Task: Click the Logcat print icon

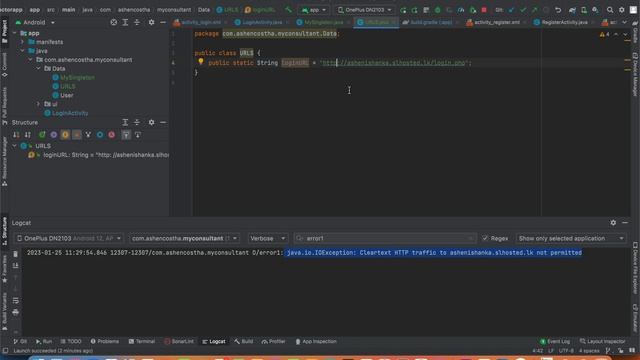Action: (x=16, y=312)
